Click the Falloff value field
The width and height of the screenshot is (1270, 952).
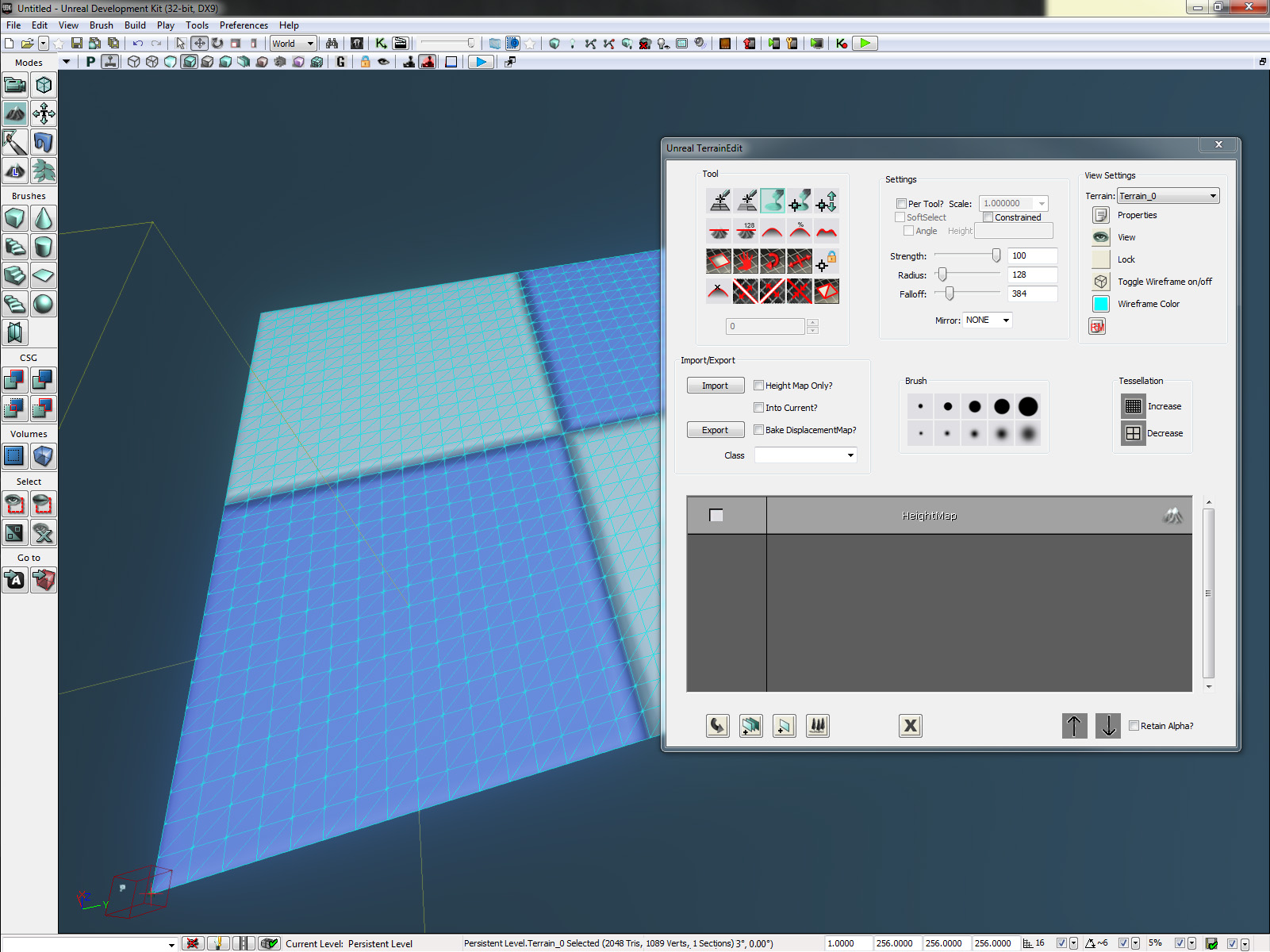(x=1032, y=294)
